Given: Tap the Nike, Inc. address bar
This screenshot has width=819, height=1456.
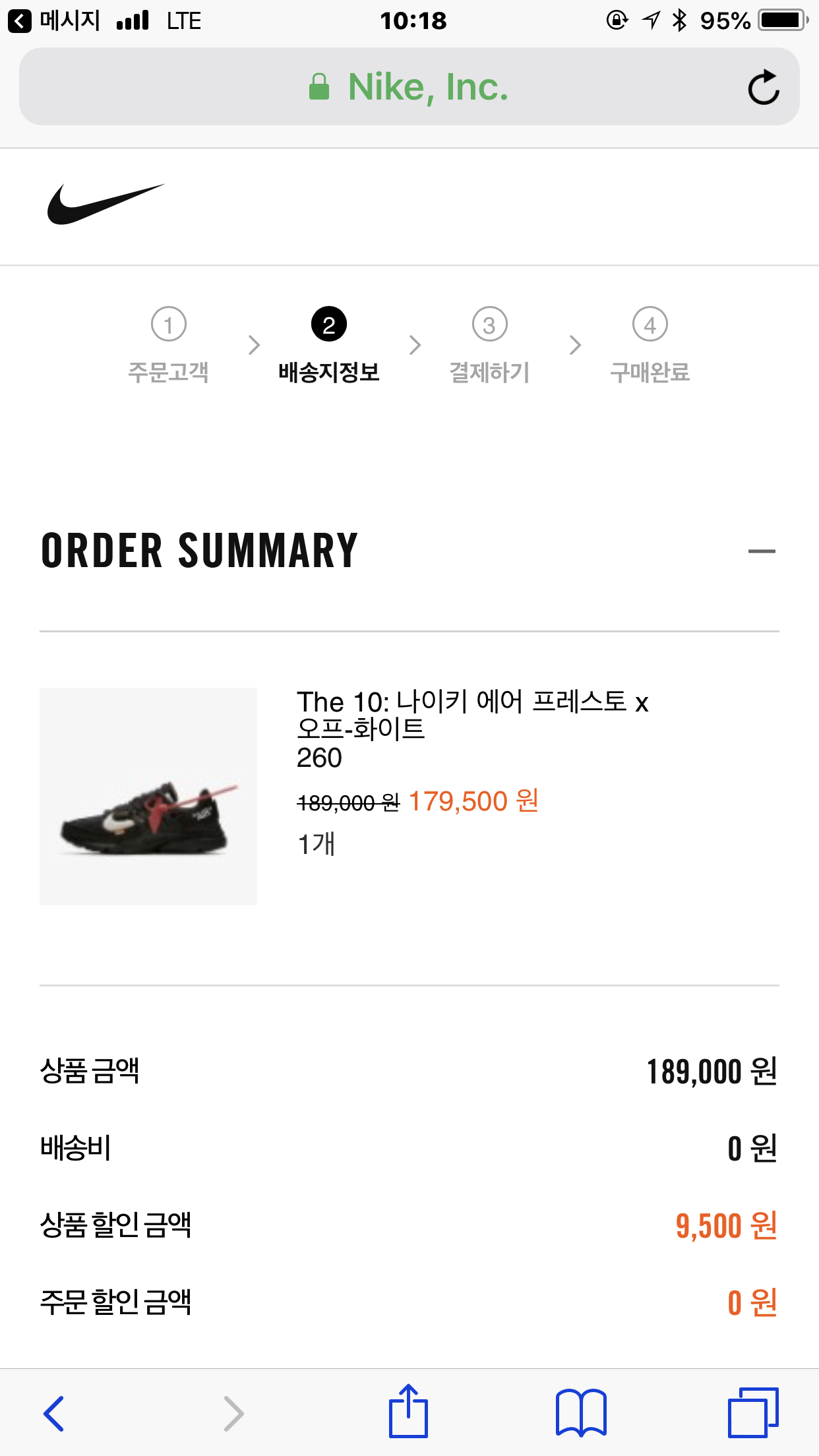Looking at the screenshot, I should click(429, 87).
